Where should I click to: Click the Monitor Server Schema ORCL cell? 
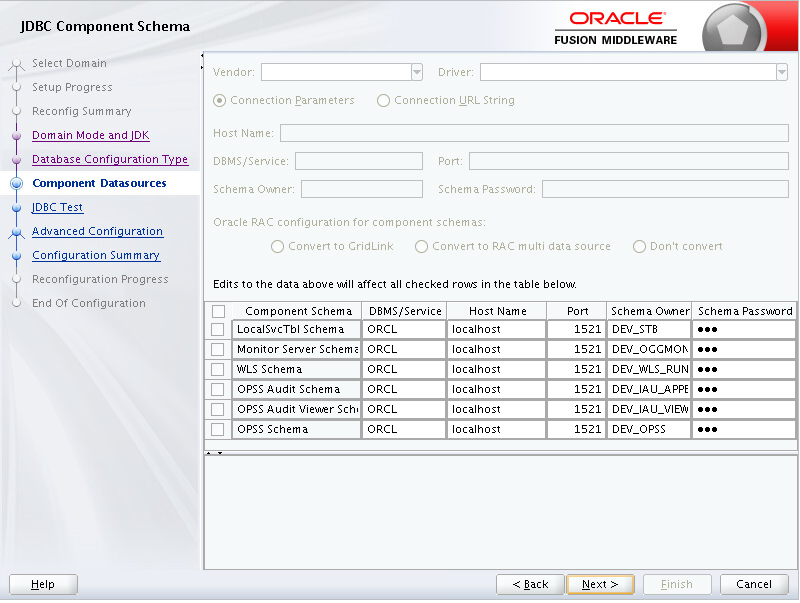(404, 349)
